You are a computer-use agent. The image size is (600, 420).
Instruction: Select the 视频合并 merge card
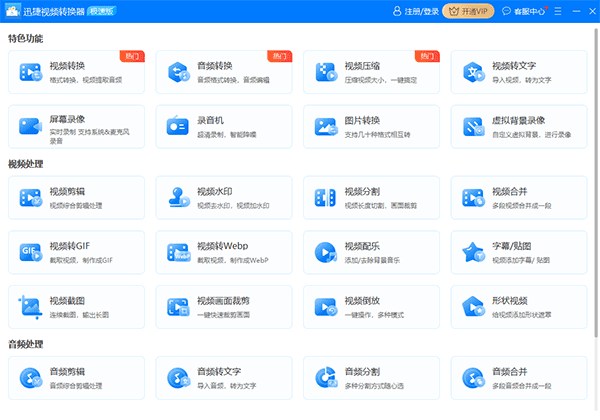click(518, 198)
